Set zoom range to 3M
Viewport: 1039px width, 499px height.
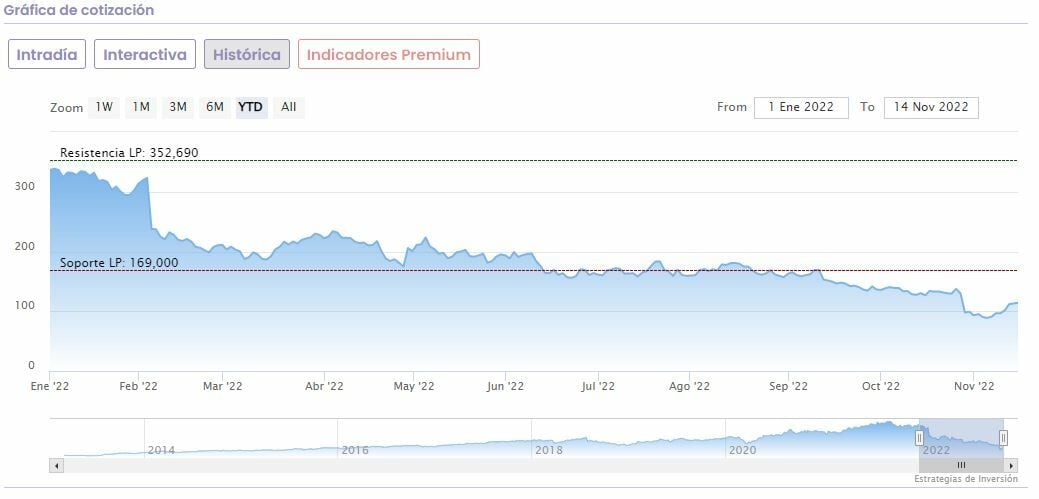pos(178,107)
